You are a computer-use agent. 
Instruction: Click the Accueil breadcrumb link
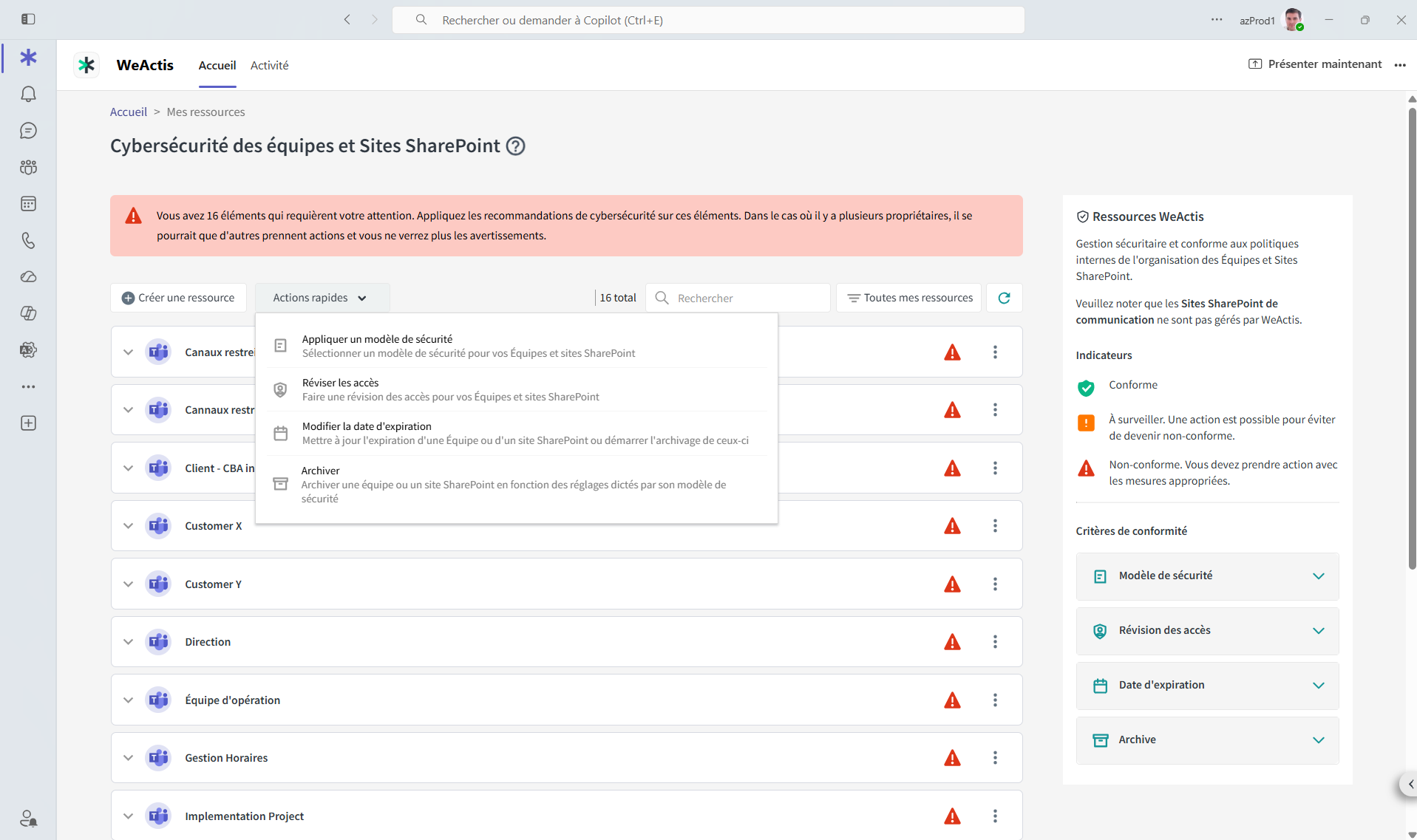click(129, 112)
